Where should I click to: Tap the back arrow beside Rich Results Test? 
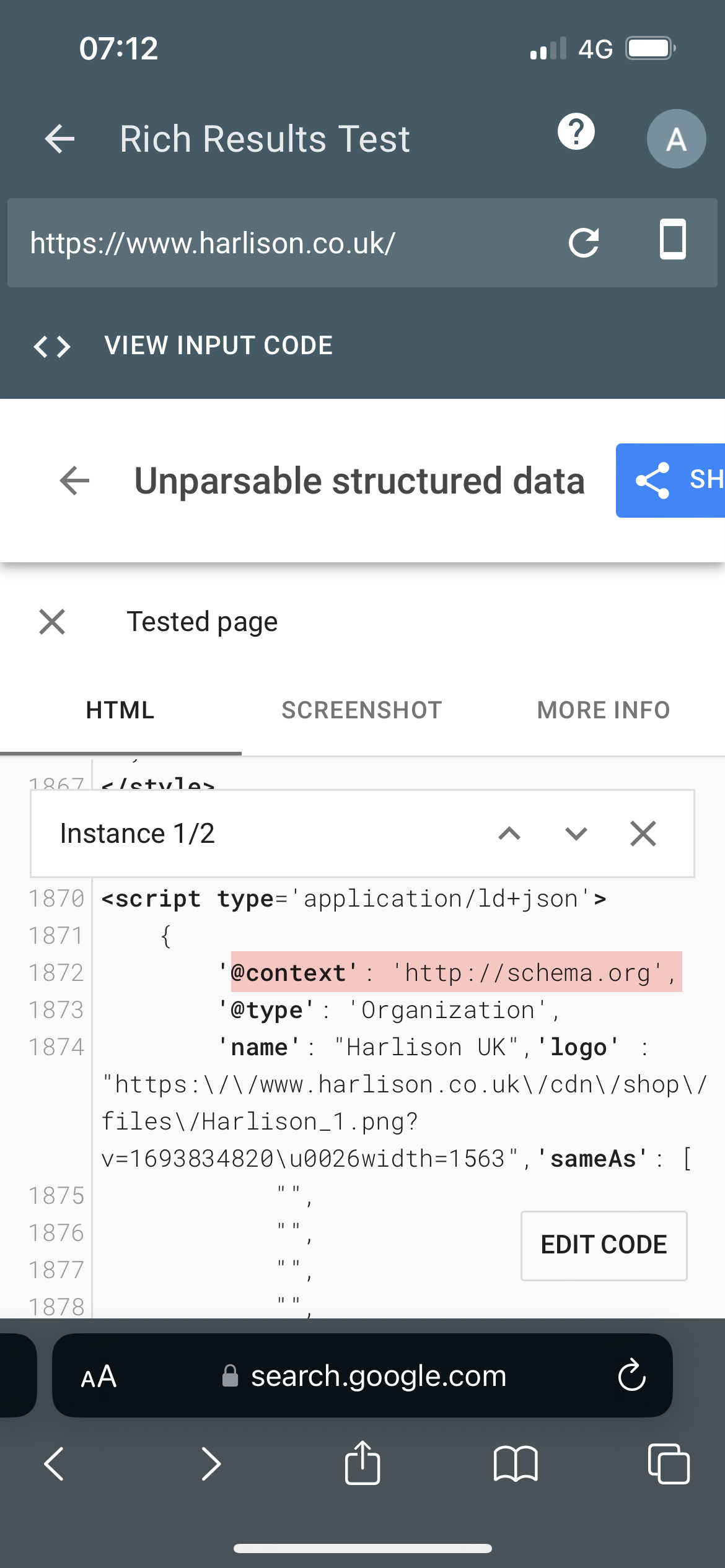pos(60,138)
